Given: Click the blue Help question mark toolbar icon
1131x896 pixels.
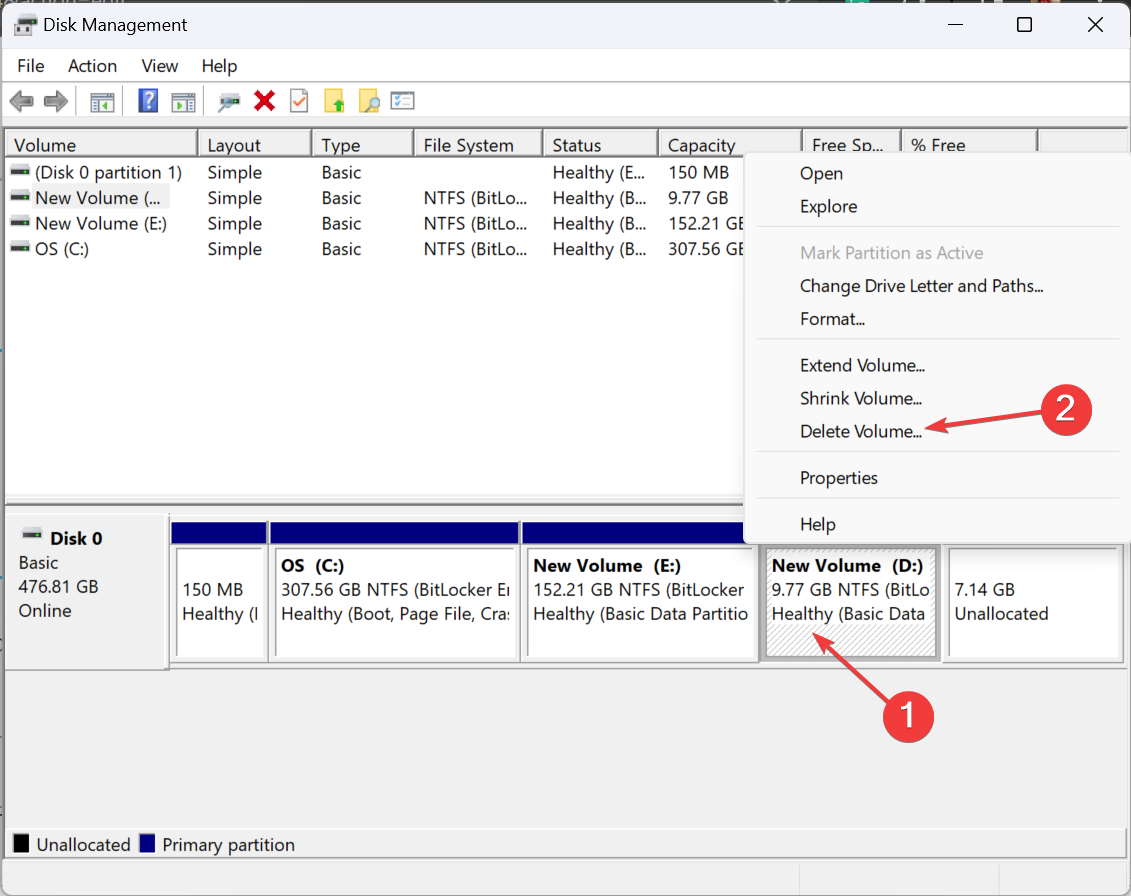Looking at the screenshot, I should [x=148, y=101].
